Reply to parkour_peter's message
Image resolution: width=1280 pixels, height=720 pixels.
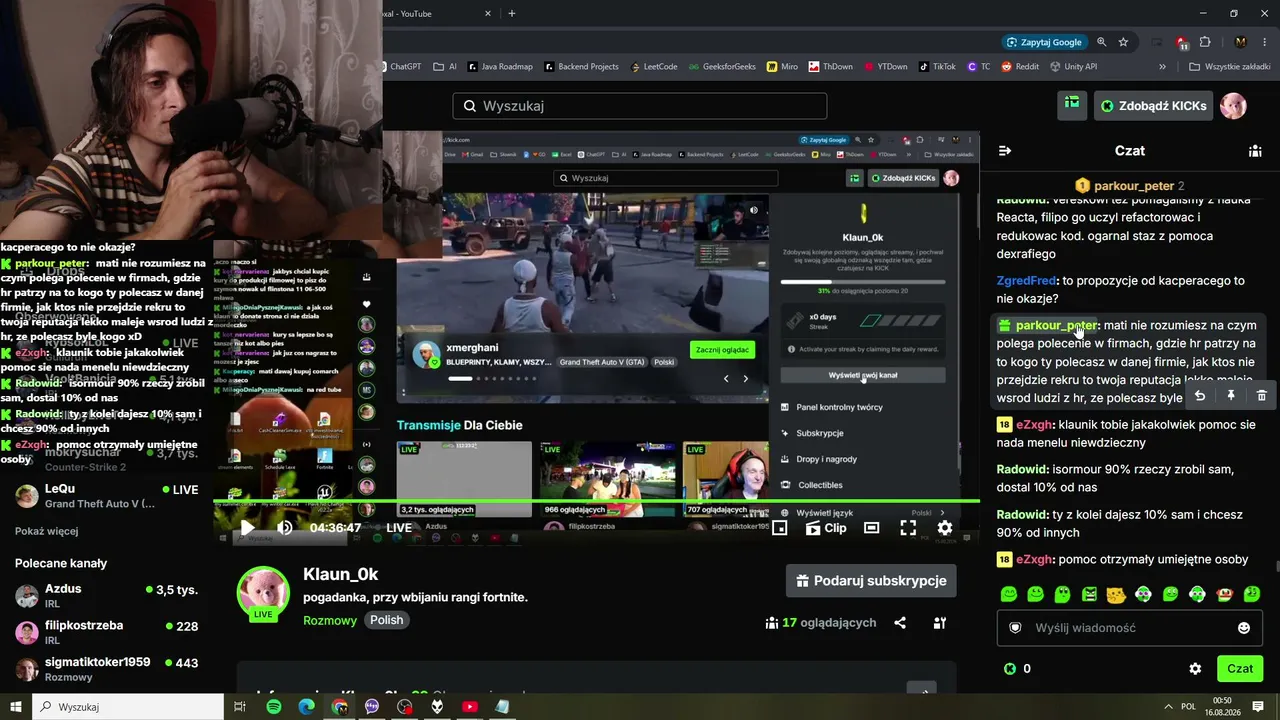click(x=1200, y=396)
